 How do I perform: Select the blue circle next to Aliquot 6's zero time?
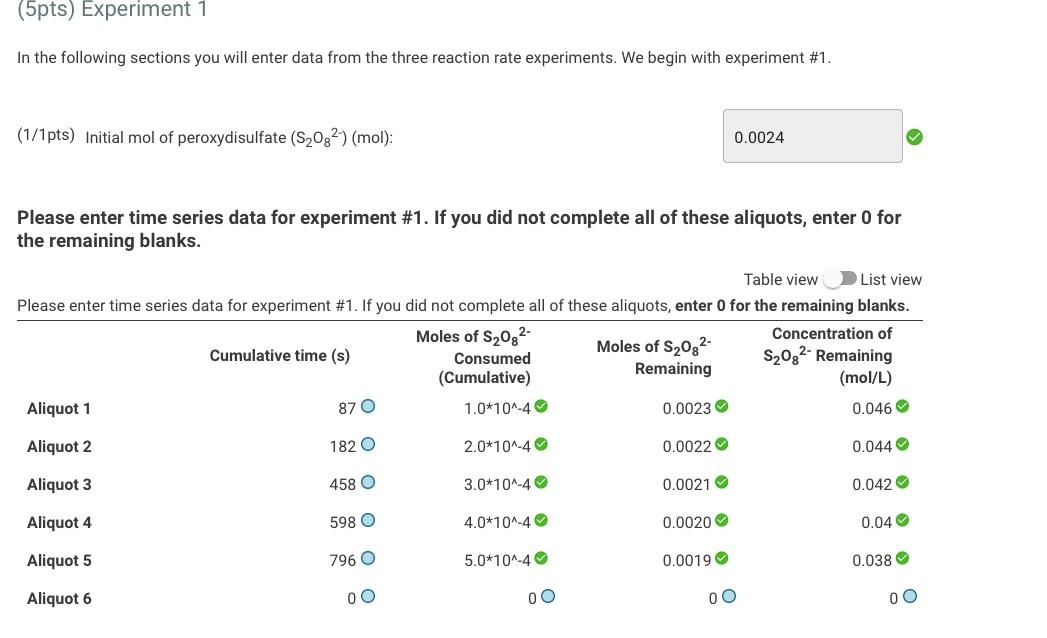[x=368, y=595]
